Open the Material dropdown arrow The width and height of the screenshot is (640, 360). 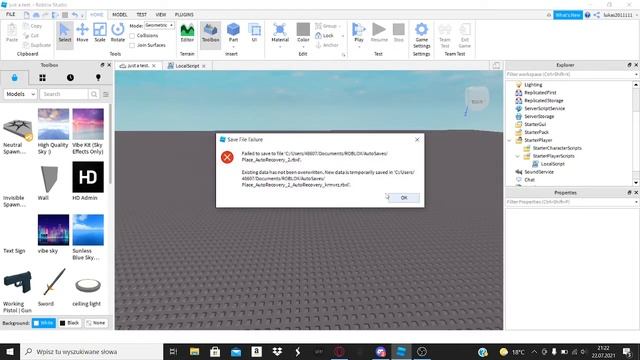point(280,47)
